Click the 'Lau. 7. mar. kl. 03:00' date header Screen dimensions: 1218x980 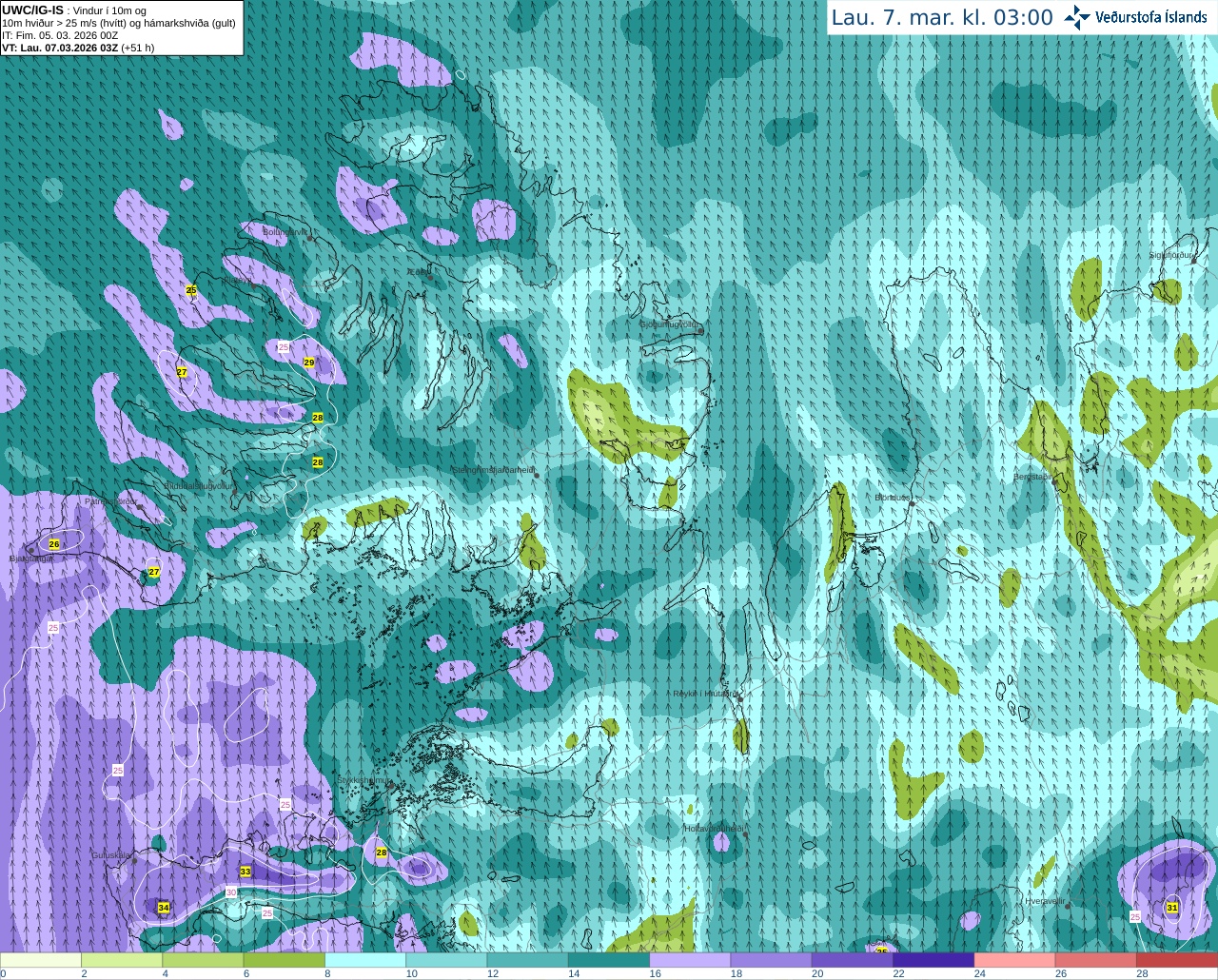click(x=942, y=17)
